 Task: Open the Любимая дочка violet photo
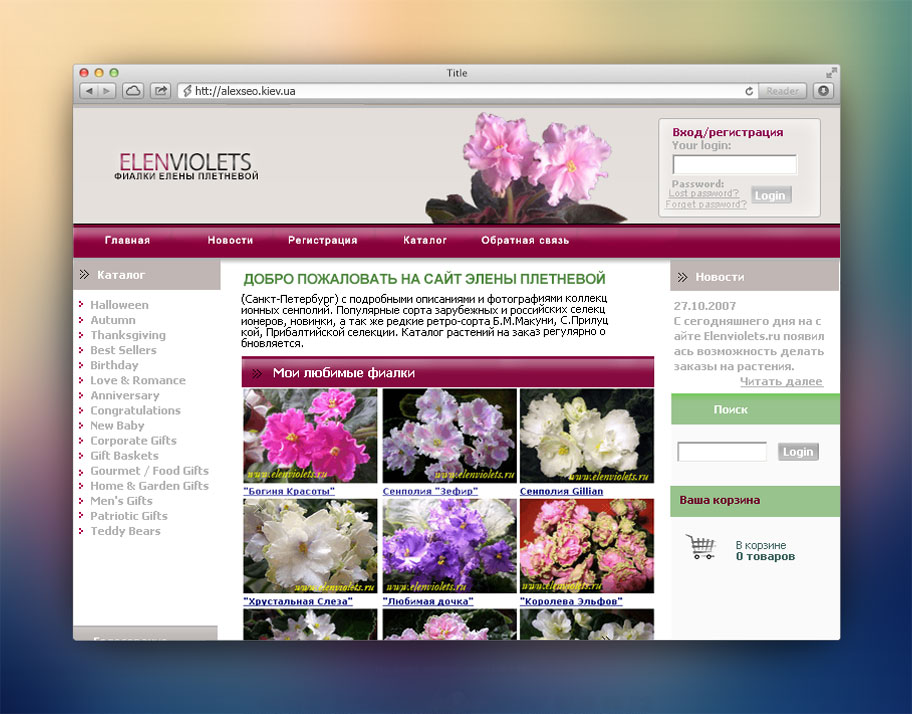coord(449,546)
